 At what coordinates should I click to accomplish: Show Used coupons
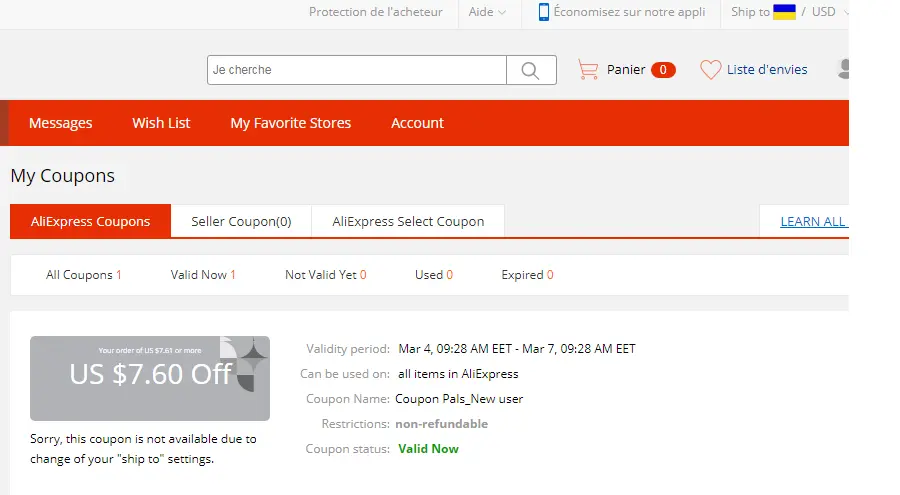[x=434, y=274]
